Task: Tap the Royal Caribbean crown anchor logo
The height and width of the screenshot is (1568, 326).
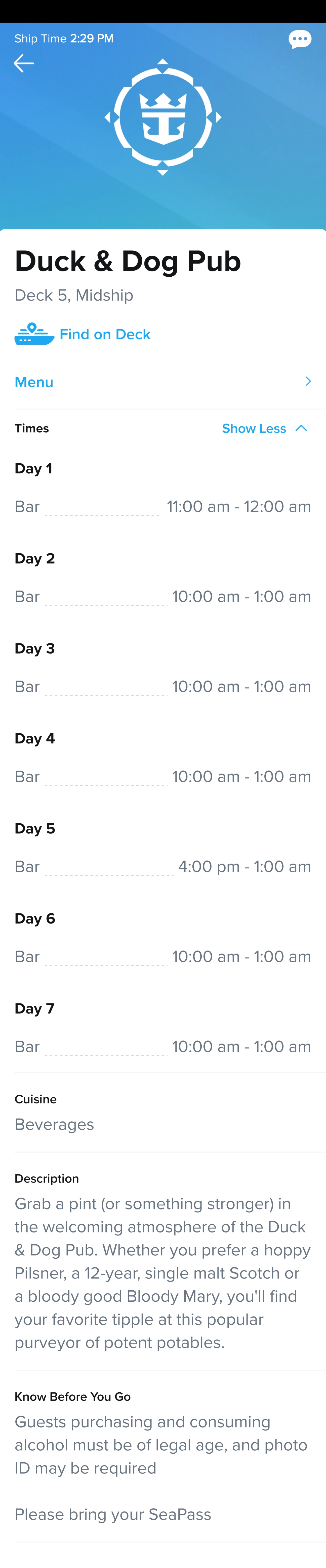Action: (x=163, y=117)
